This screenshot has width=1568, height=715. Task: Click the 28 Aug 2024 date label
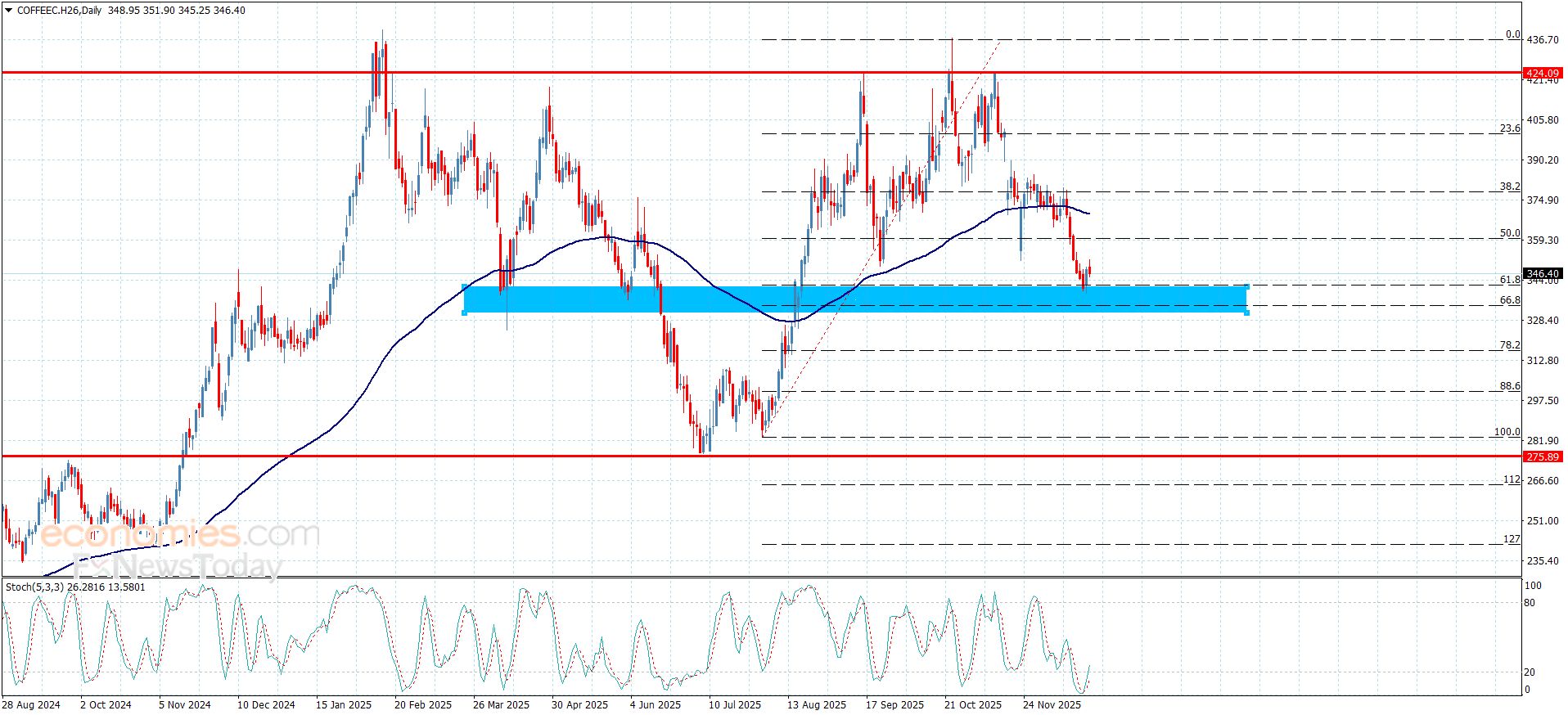[31, 705]
